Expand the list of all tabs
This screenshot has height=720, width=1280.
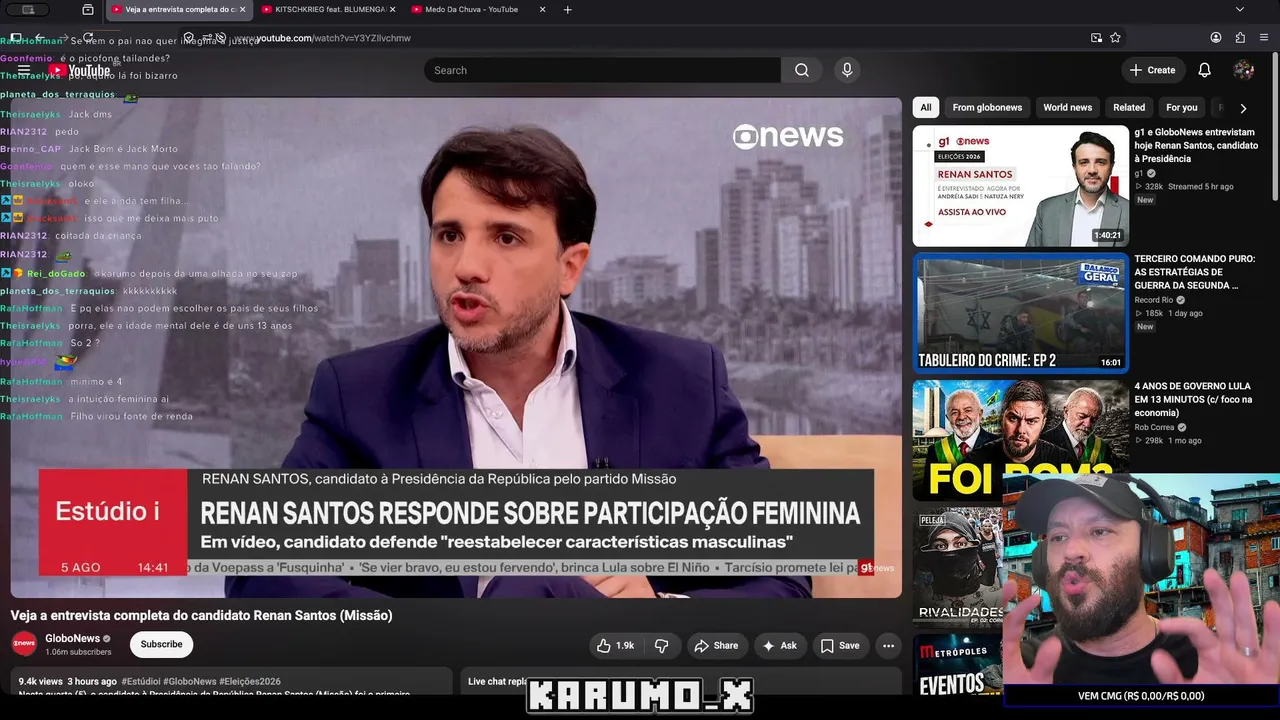tap(1240, 10)
